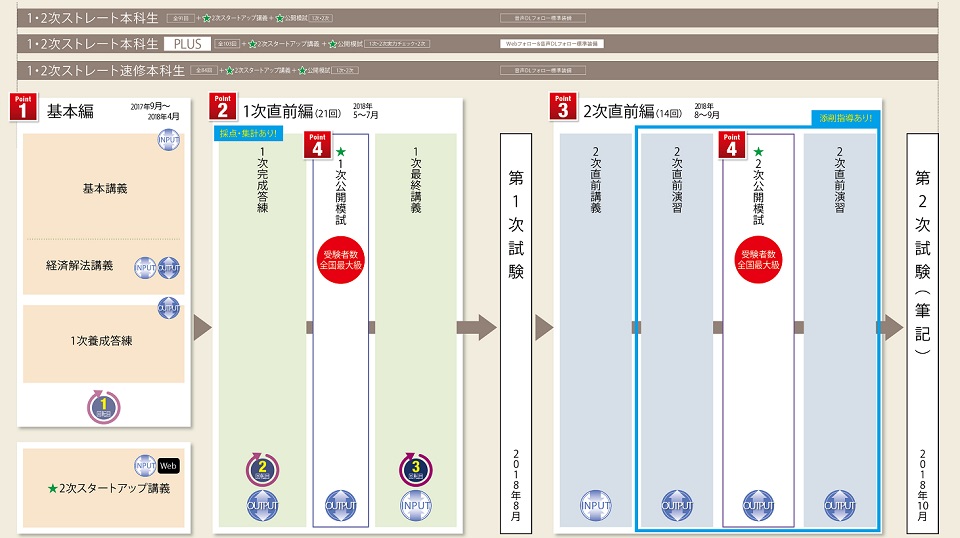Select the Point 3 badge beside 2次直前編
This screenshot has width=960, height=538.
click(562, 107)
